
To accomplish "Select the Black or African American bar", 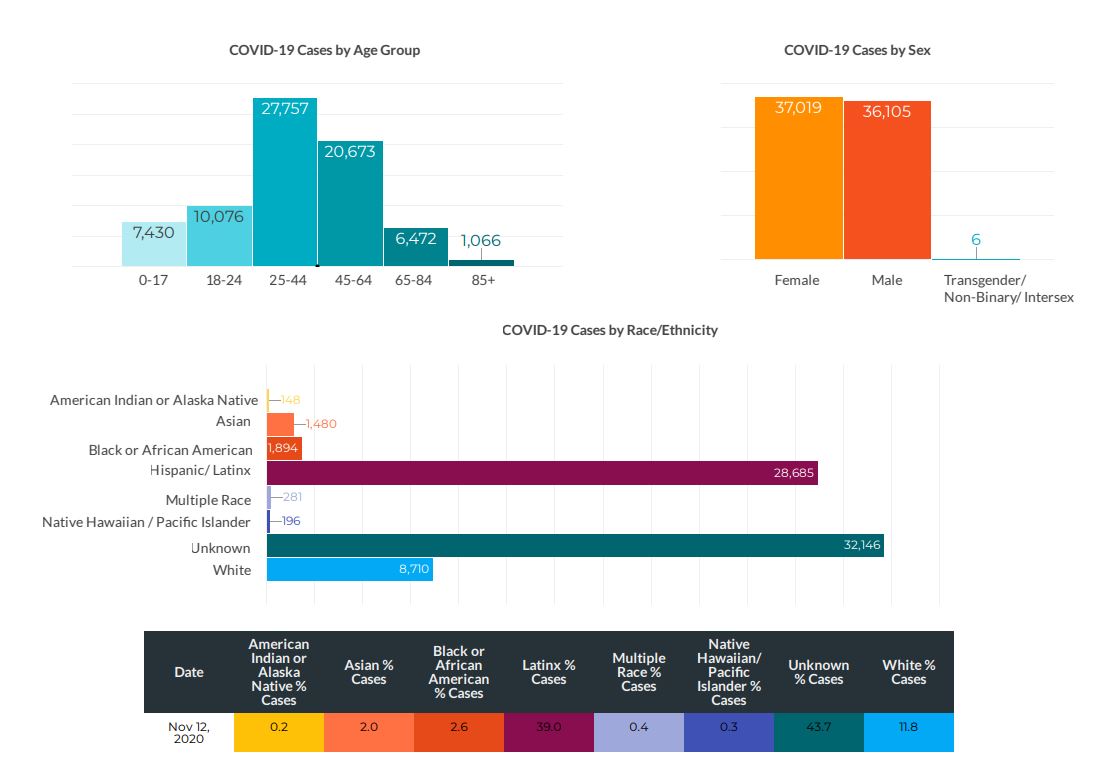I will [284, 448].
